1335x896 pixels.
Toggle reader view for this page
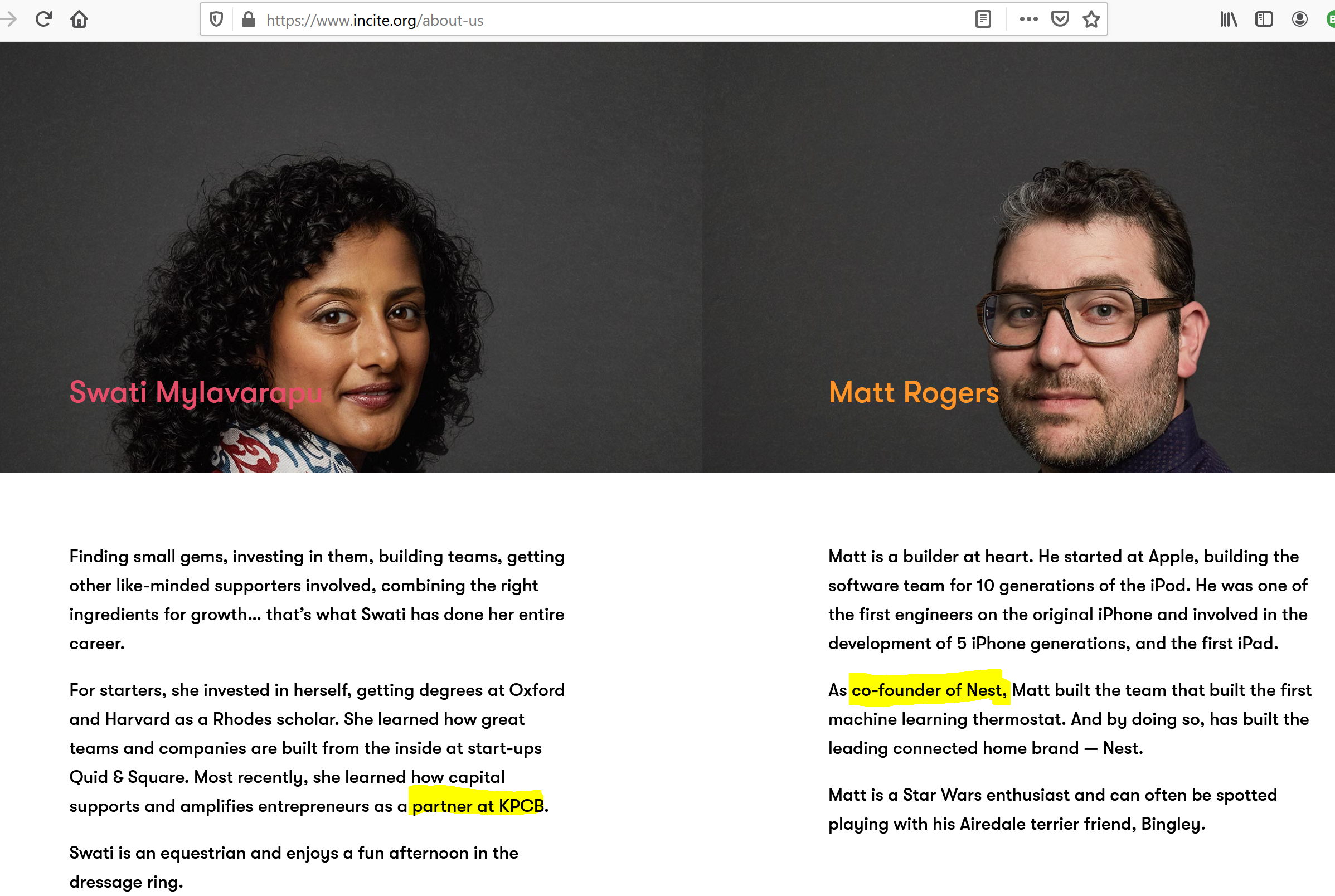(983, 20)
